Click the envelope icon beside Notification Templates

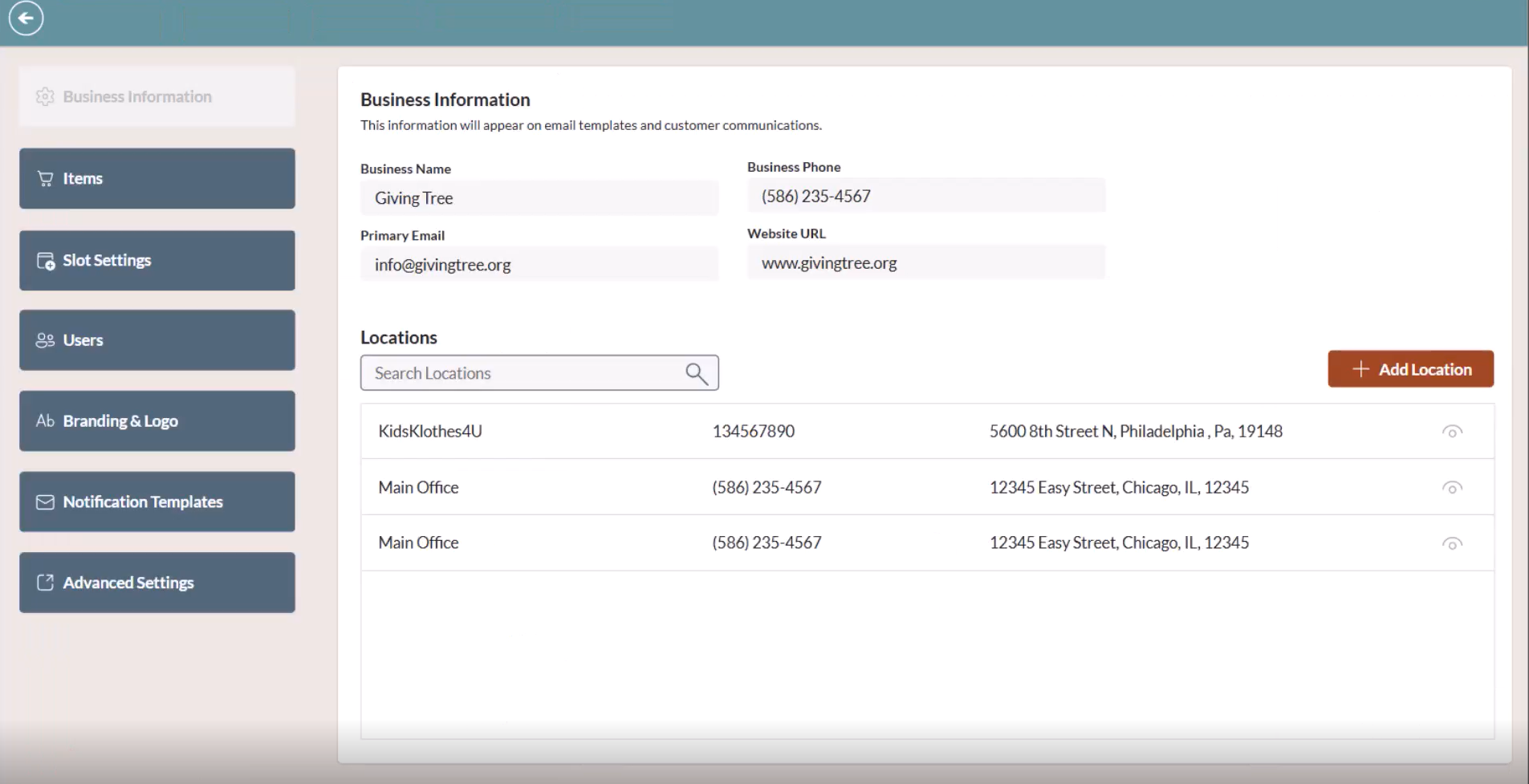[45, 502]
